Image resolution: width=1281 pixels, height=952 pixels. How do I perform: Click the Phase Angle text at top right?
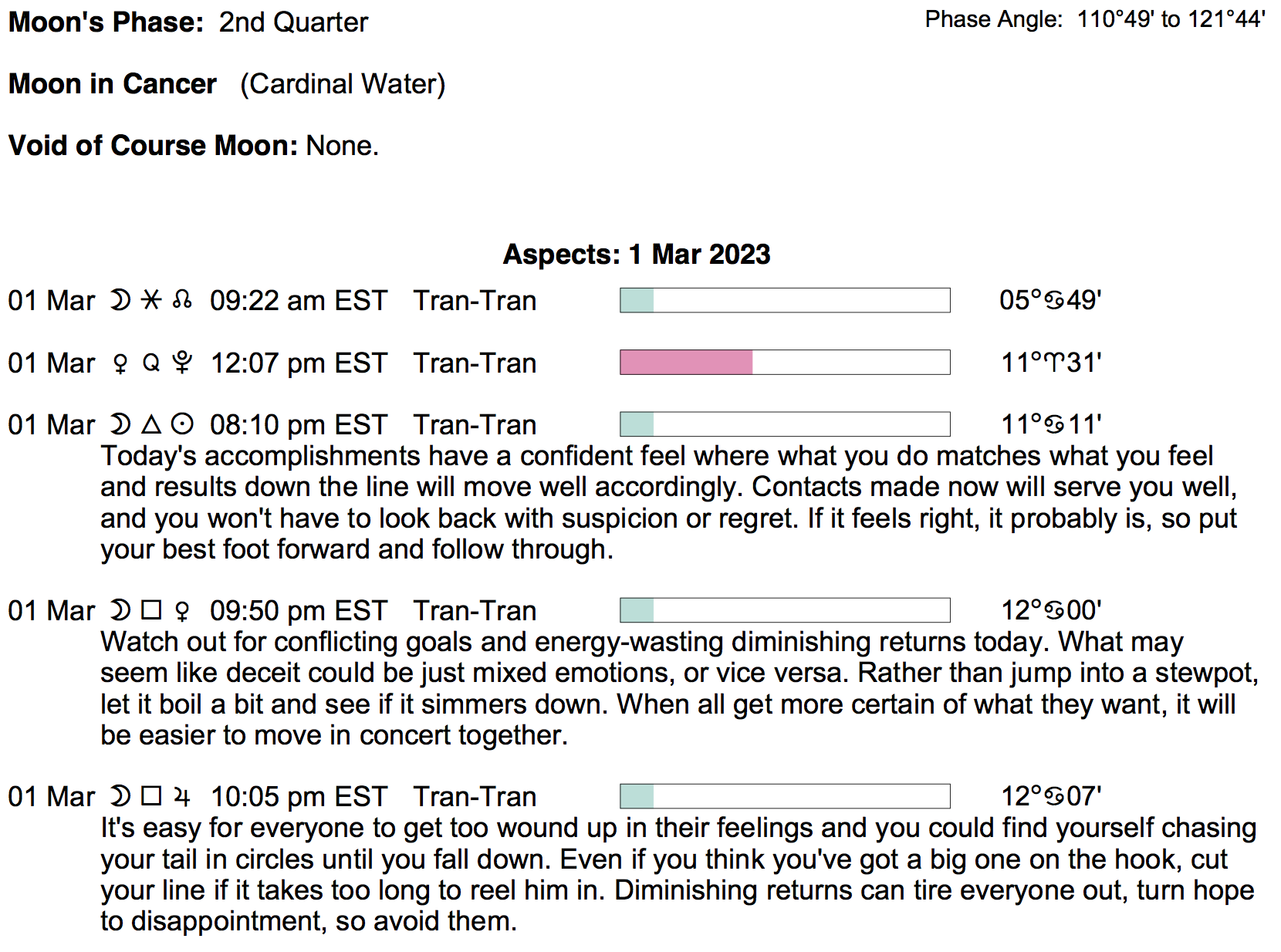coord(1095,19)
